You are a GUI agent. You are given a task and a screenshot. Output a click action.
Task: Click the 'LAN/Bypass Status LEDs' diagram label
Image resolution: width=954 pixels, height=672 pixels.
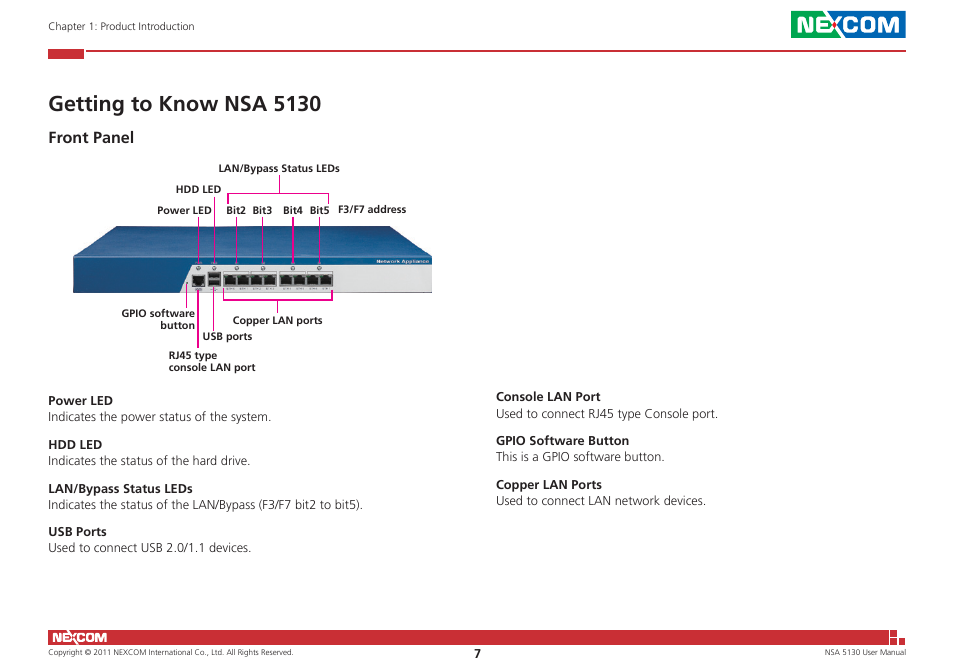(x=279, y=168)
